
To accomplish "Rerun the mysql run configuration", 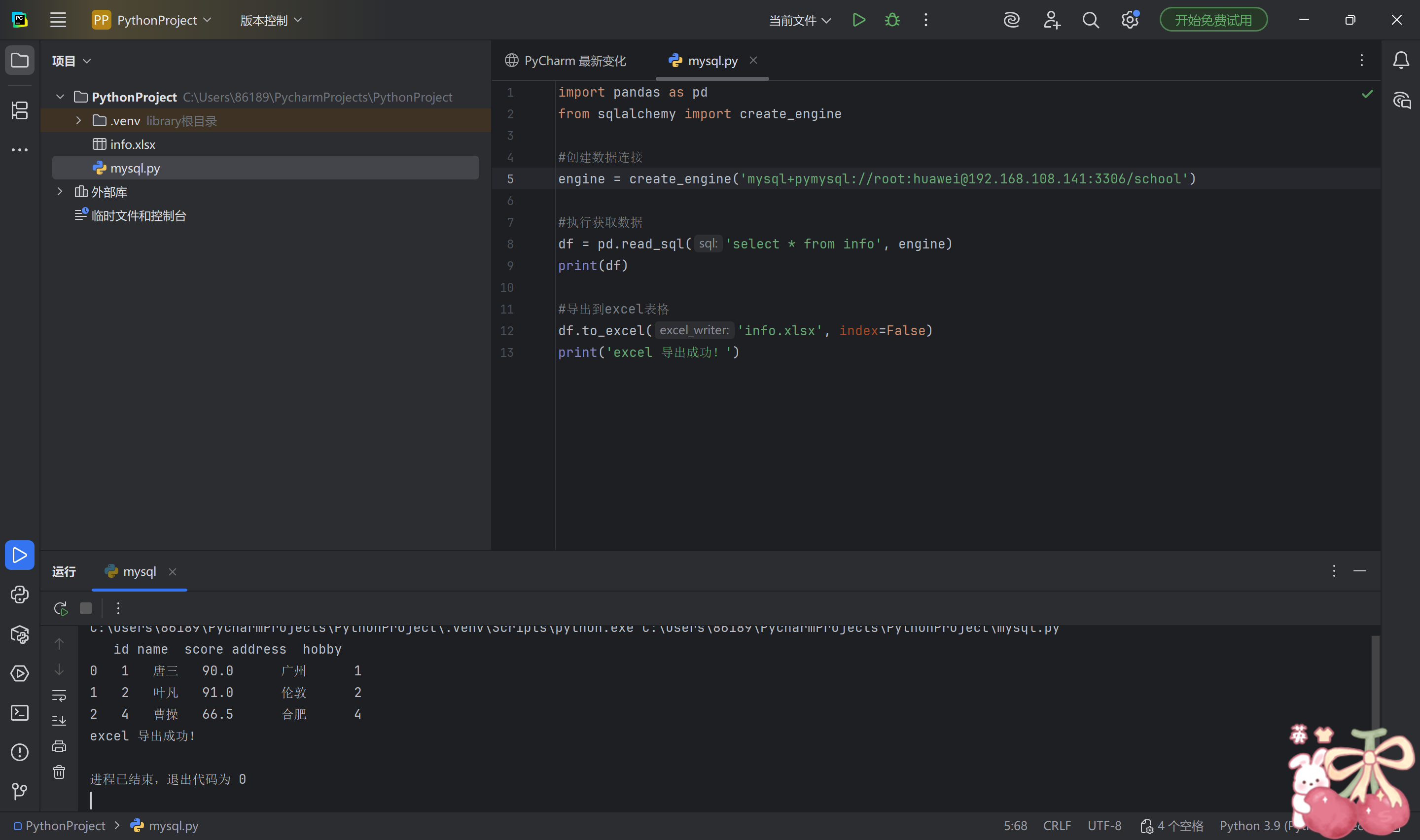I will 61,608.
